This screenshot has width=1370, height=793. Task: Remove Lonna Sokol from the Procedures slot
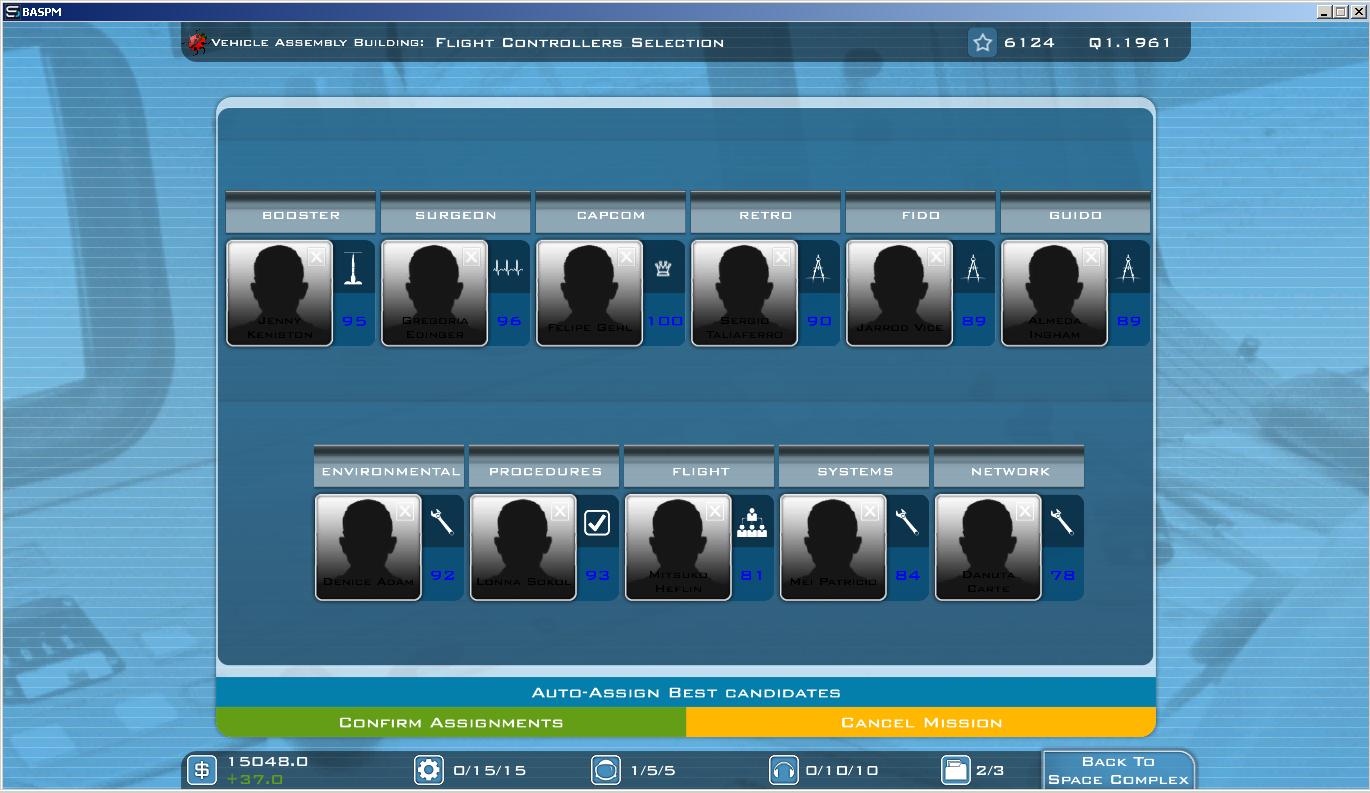point(559,512)
